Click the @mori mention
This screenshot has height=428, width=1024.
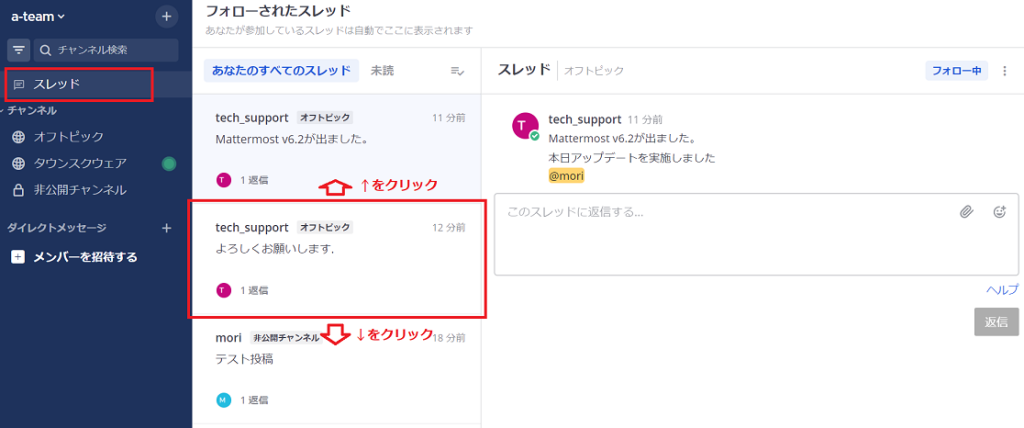click(x=566, y=176)
